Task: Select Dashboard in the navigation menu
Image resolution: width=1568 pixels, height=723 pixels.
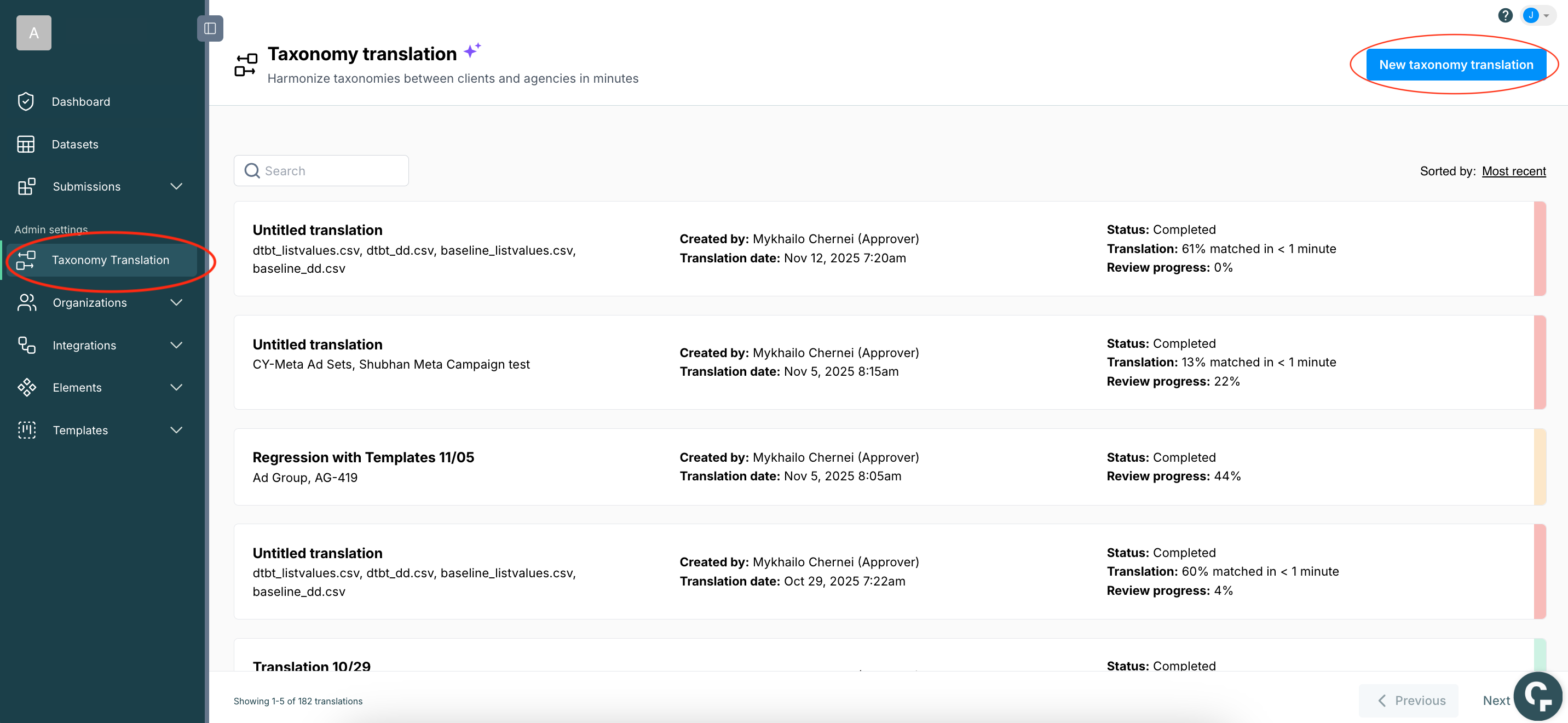Action: (x=81, y=101)
